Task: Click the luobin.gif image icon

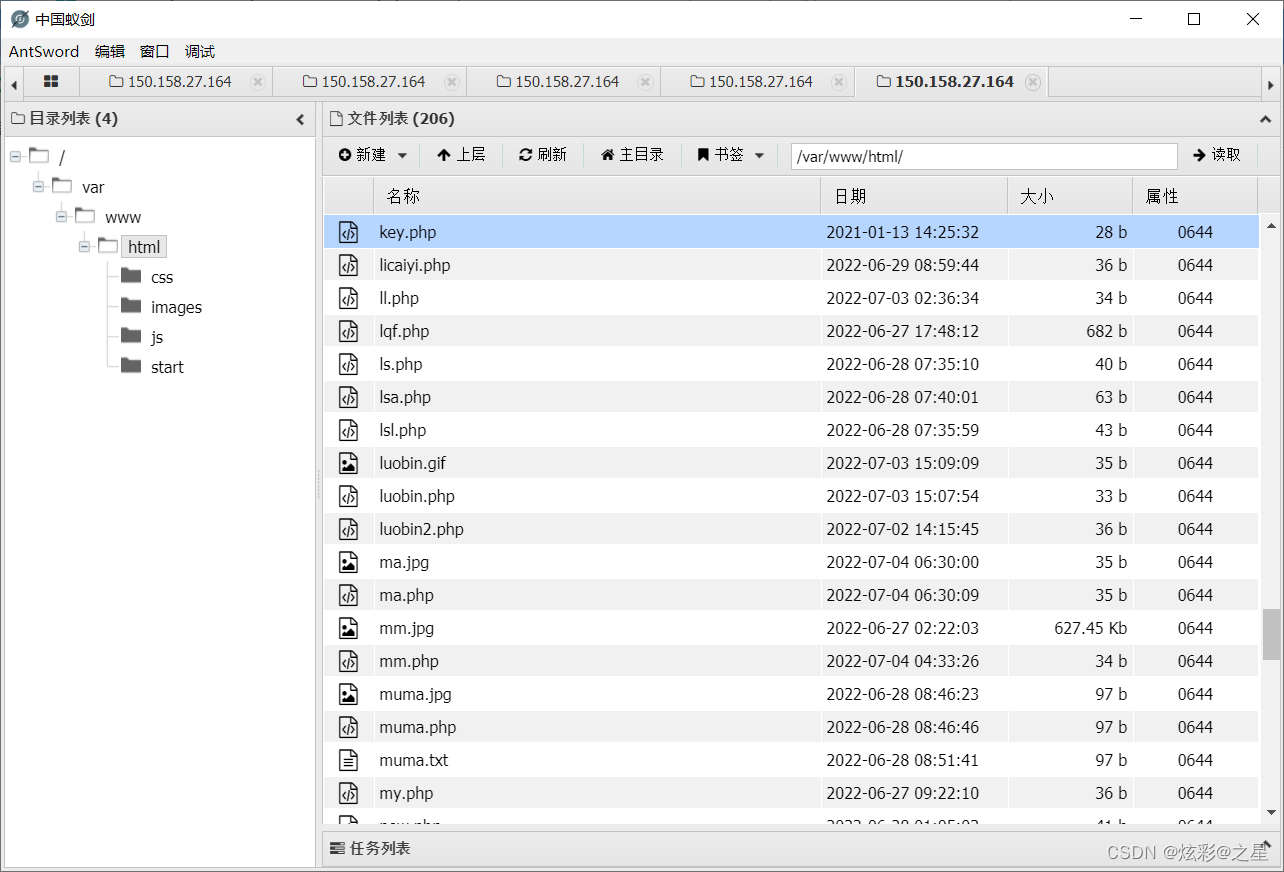Action: 348,463
